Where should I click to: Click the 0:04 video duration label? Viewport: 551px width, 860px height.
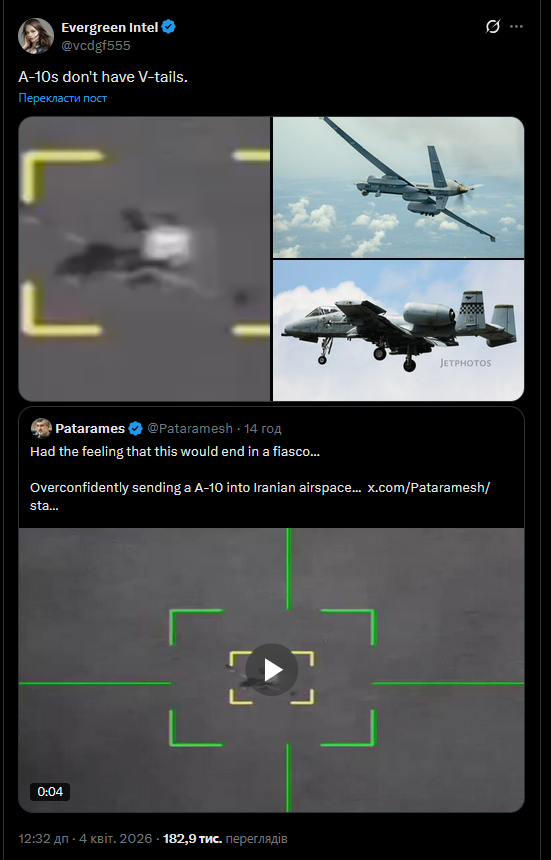point(50,791)
